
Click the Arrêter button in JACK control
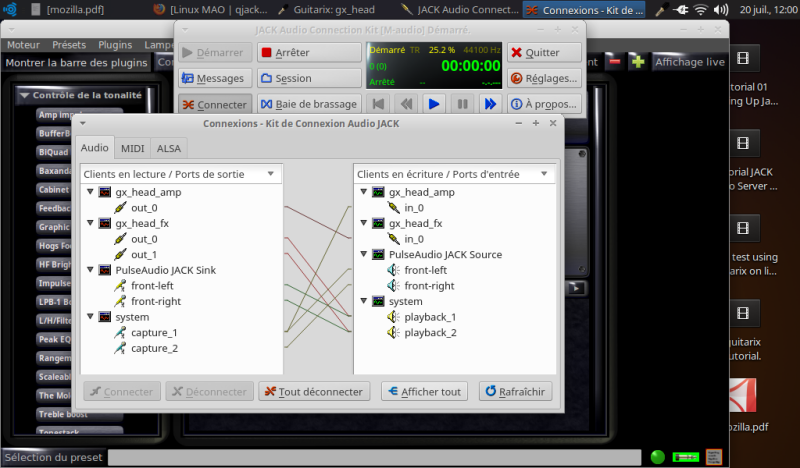click(309, 53)
